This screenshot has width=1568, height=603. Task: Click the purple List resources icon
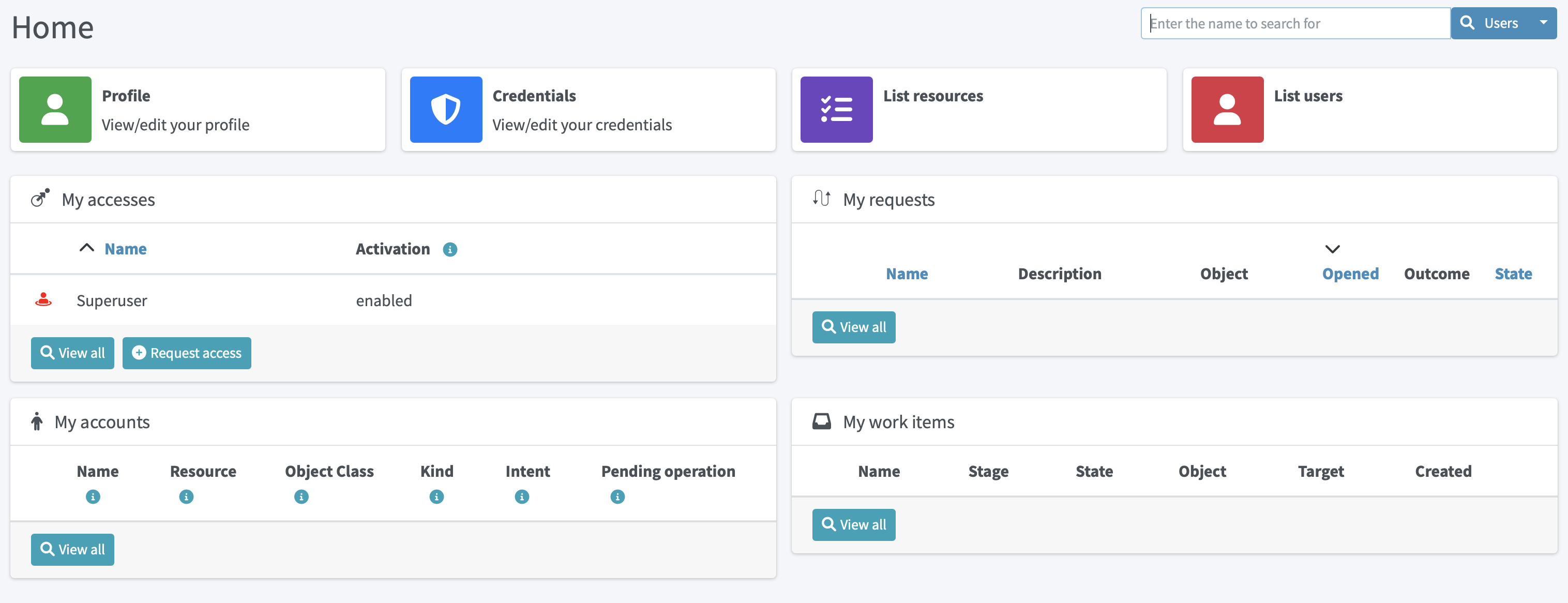(x=836, y=110)
